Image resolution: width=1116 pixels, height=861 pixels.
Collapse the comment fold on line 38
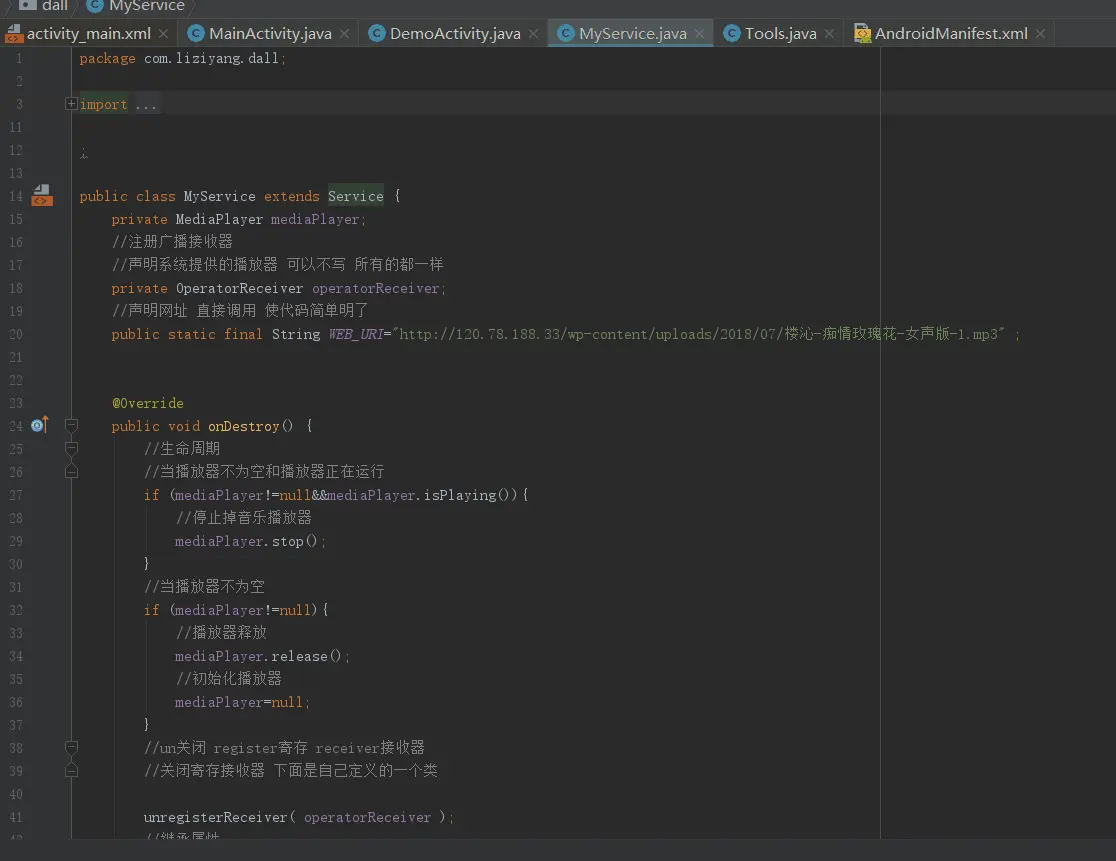click(71, 747)
